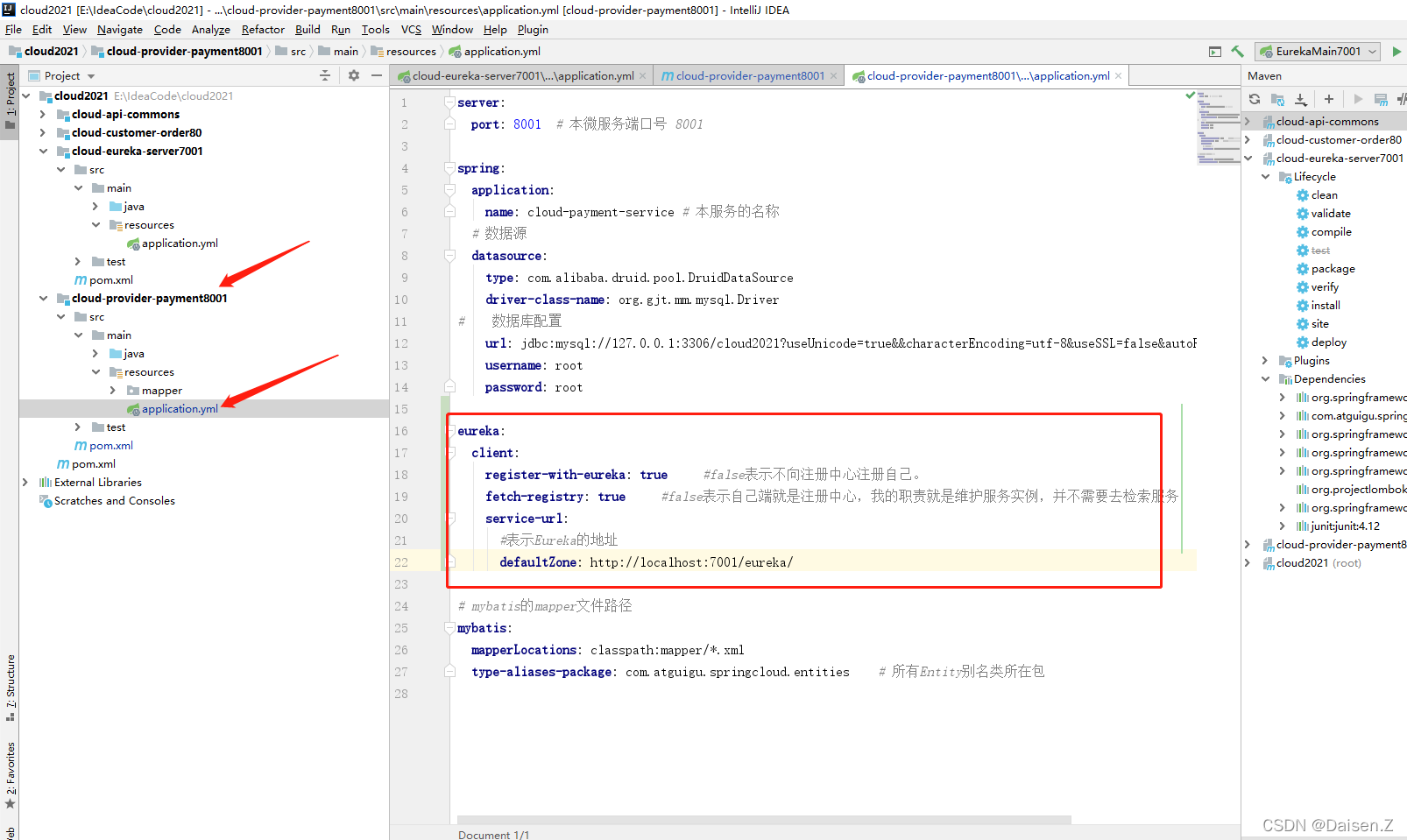1407x840 pixels.
Task: Close the cloud-provider-payment8001 application.yml tab
Action: (x=1118, y=76)
